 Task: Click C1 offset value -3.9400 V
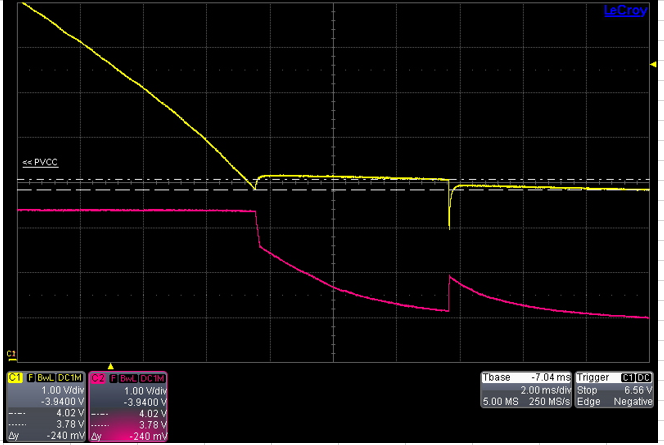(x=64, y=401)
